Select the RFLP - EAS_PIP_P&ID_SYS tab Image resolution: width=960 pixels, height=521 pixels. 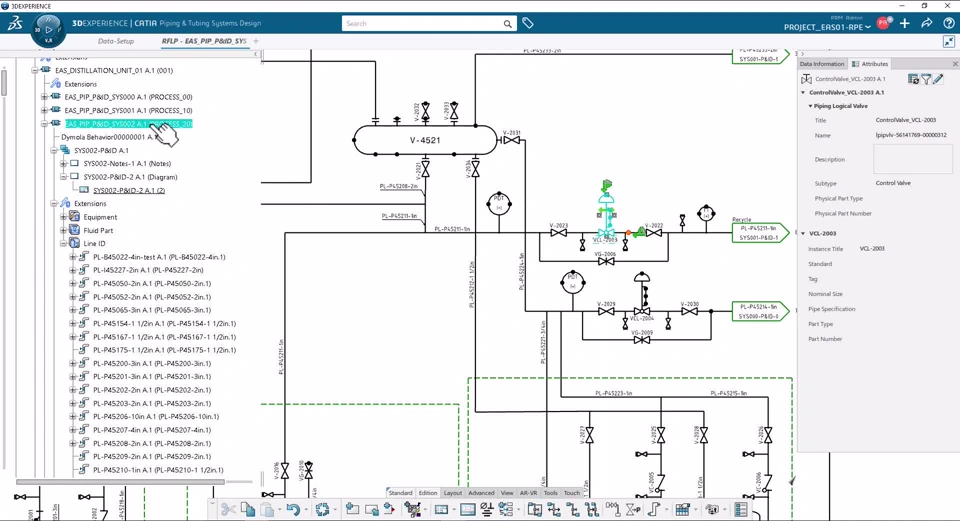tap(204, 41)
